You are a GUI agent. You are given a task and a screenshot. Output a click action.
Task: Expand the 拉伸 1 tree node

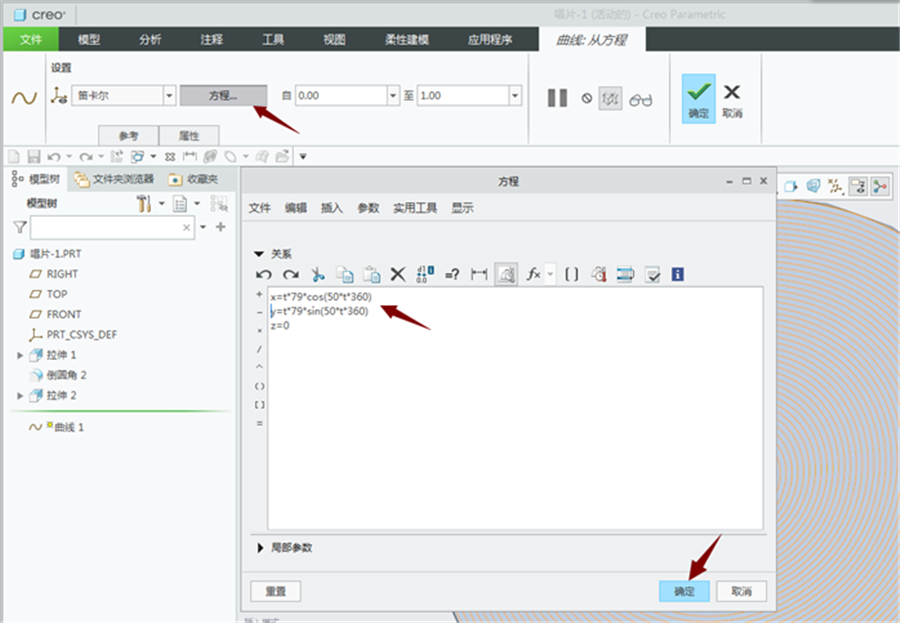pos(20,355)
